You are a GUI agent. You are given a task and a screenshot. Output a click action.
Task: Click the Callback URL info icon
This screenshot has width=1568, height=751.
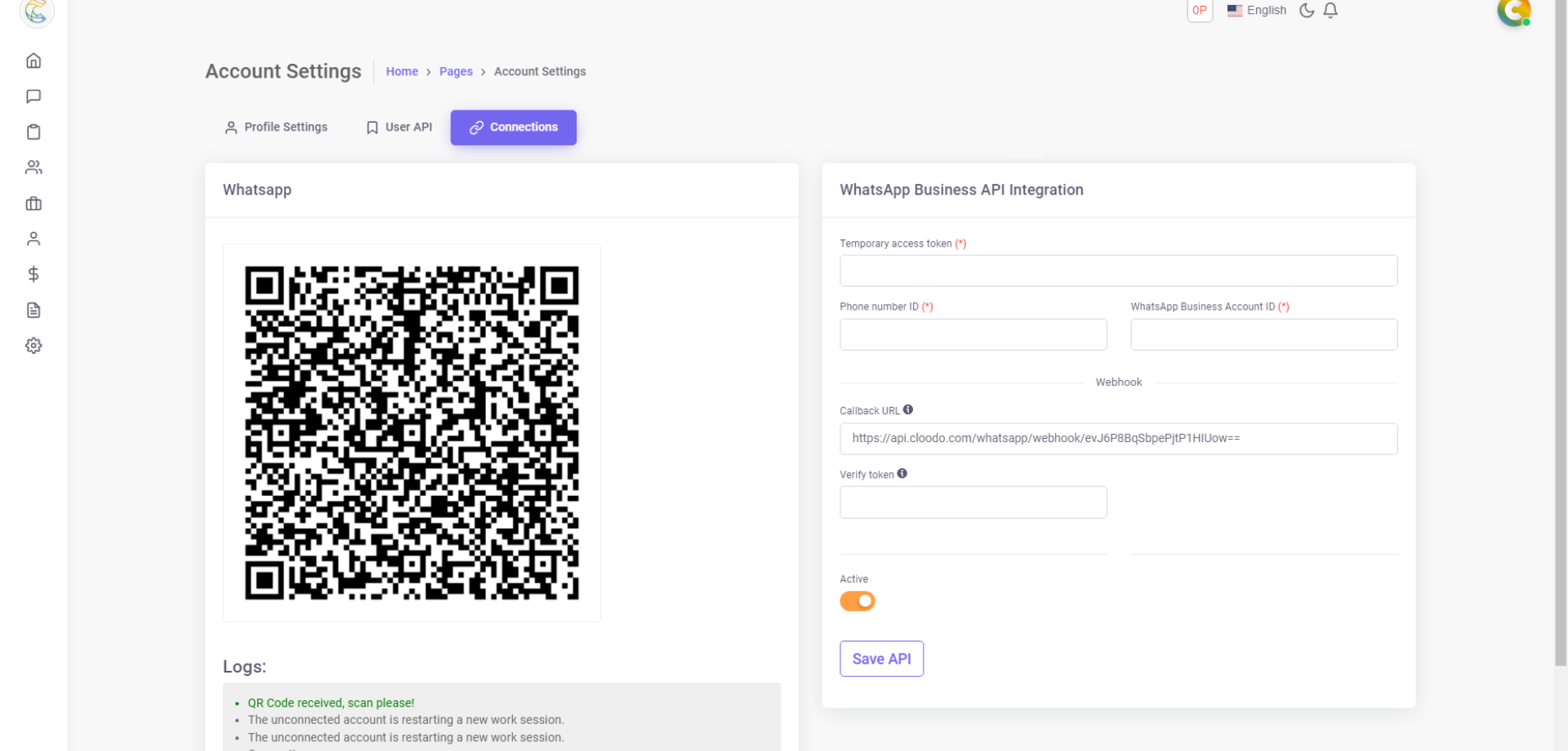pyautogui.click(x=908, y=409)
